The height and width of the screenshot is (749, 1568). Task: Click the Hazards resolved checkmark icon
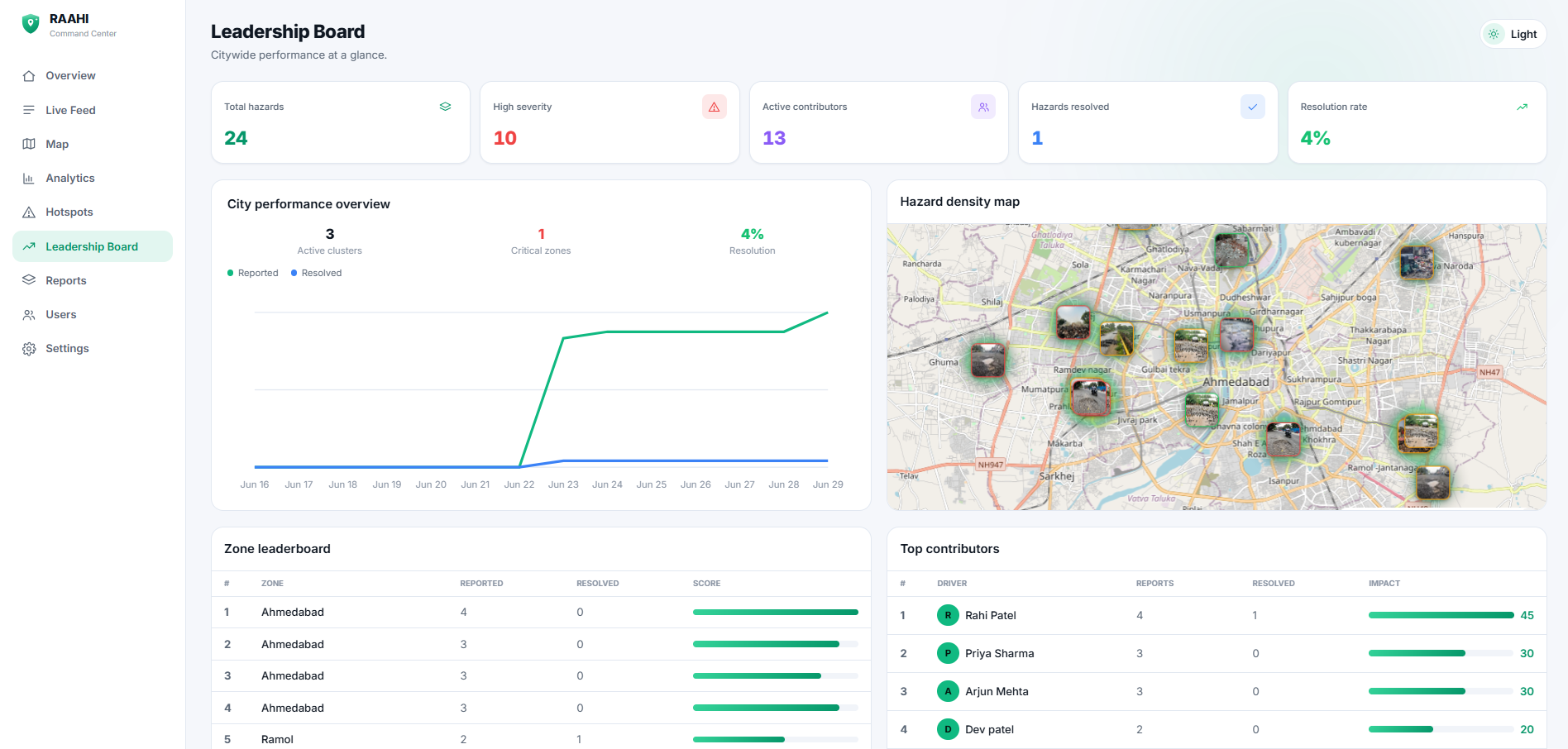[1252, 107]
